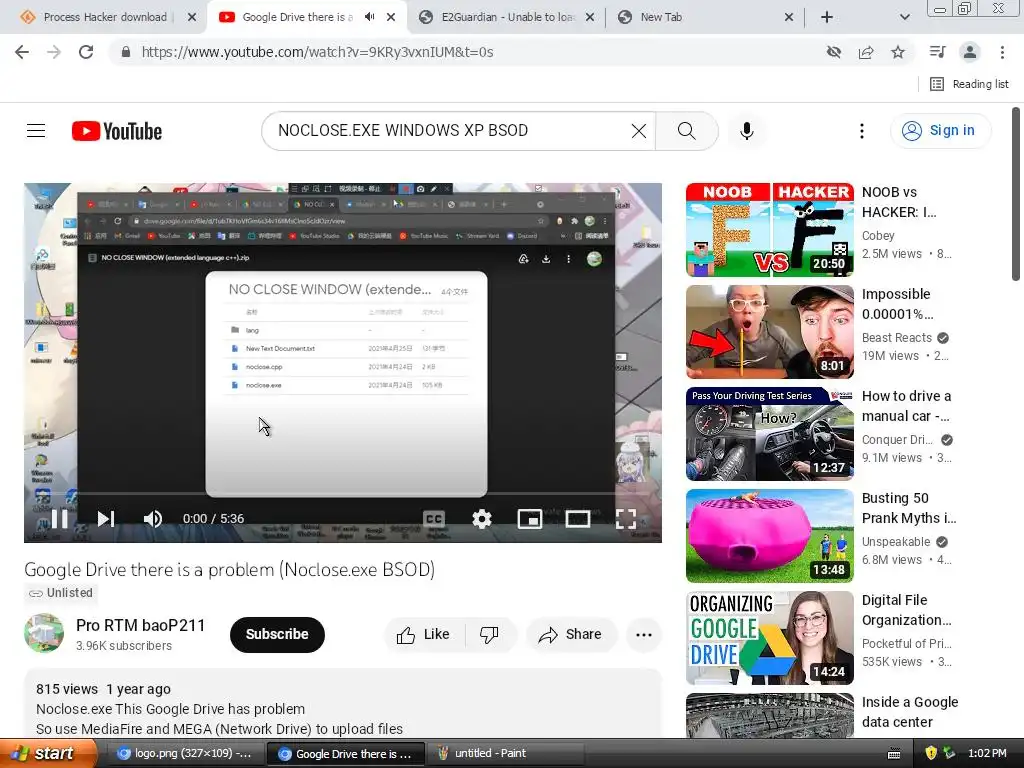Go to YouTube home via logo
Image resolution: width=1024 pixels, height=768 pixels.
tap(117, 131)
